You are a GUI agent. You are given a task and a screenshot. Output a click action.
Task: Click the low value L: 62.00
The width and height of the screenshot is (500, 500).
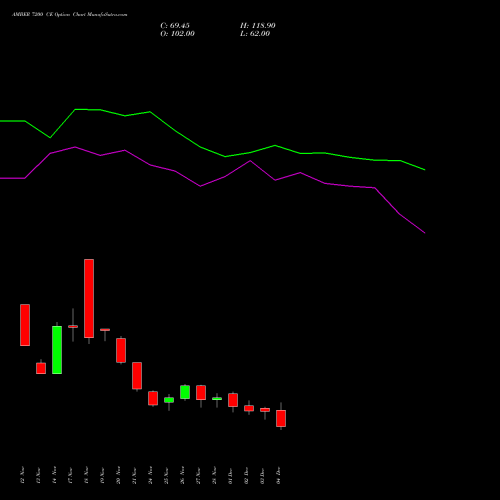[x=255, y=34]
